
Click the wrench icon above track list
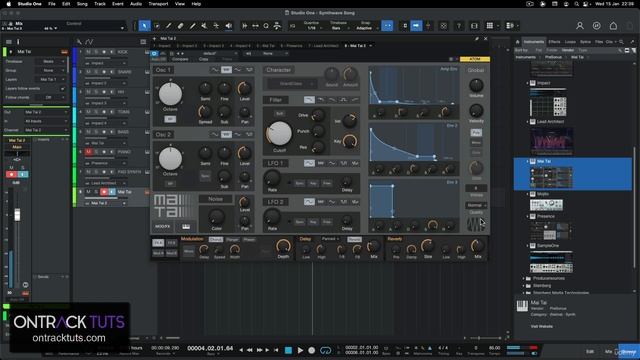point(79,42)
